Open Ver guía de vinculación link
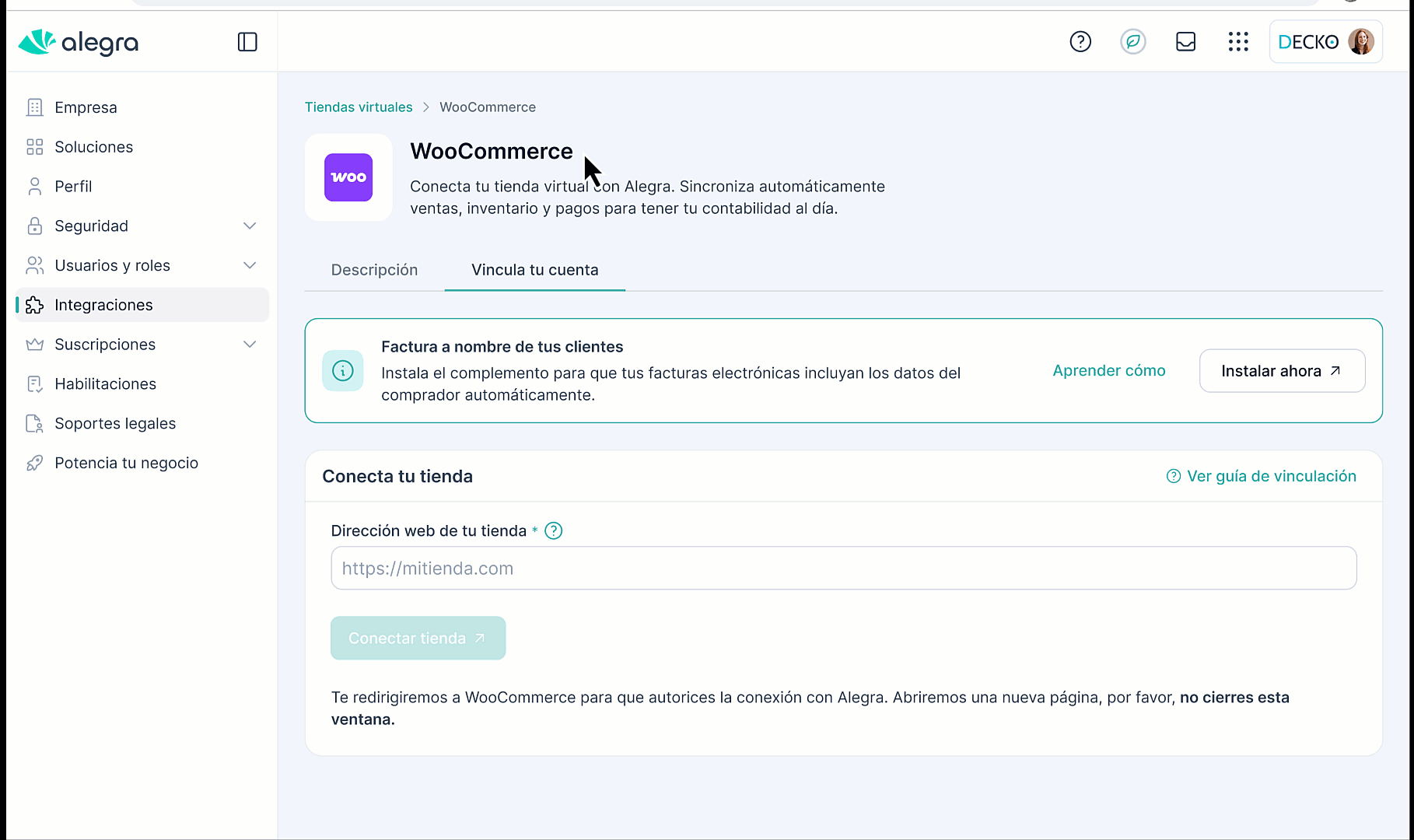1414x840 pixels. pos(1262,476)
